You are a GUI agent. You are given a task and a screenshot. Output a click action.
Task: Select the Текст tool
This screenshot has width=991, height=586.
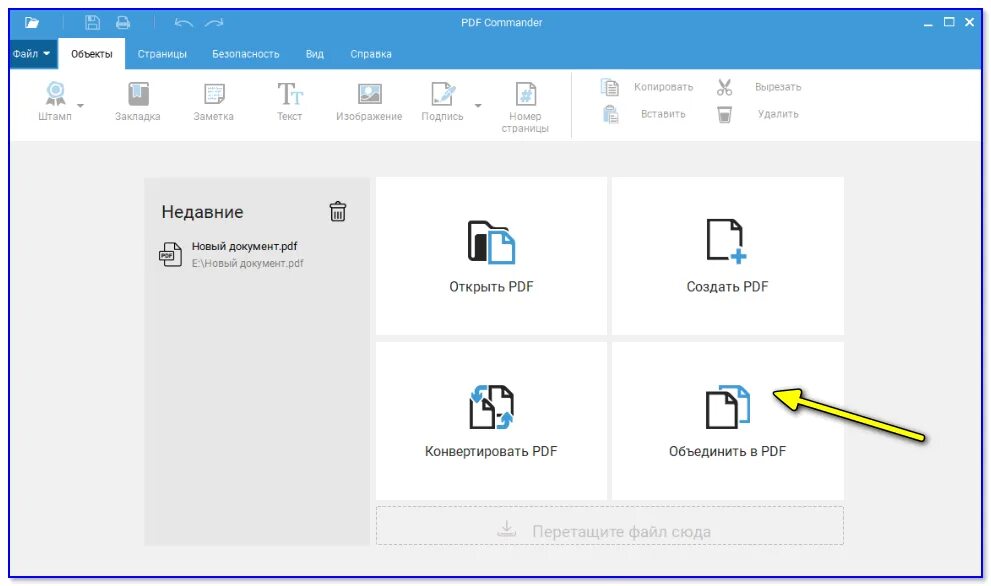pyautogui.click(x=289, y=101)
